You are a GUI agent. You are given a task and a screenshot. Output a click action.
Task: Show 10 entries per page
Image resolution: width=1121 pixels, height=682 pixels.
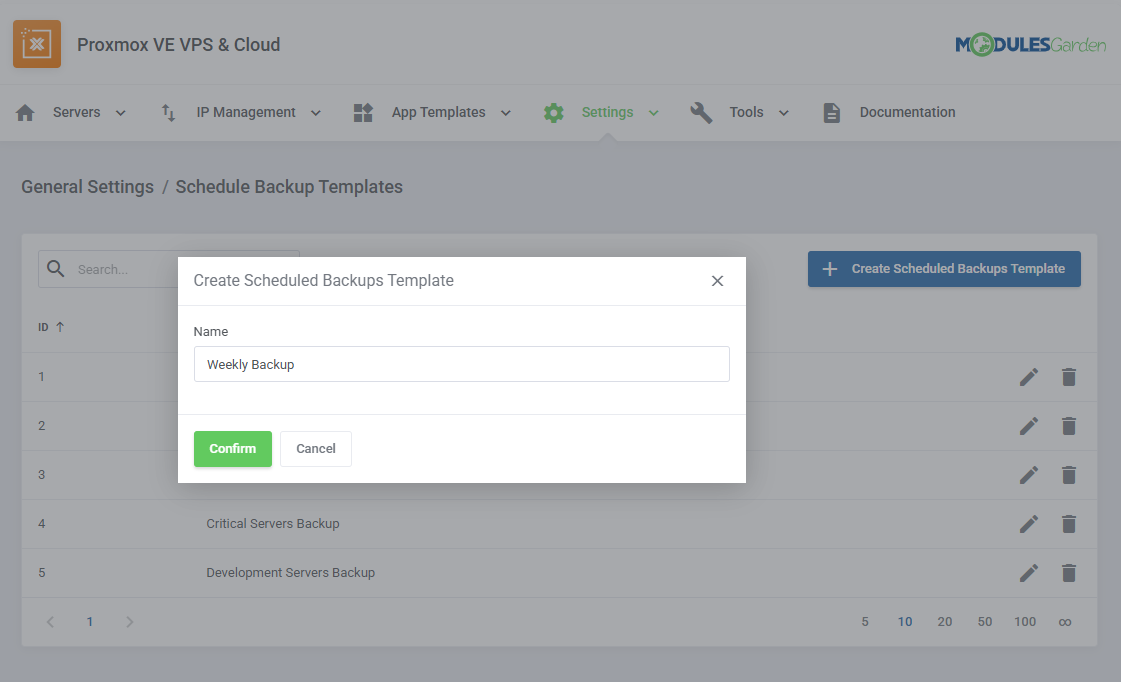coord(904,622)
